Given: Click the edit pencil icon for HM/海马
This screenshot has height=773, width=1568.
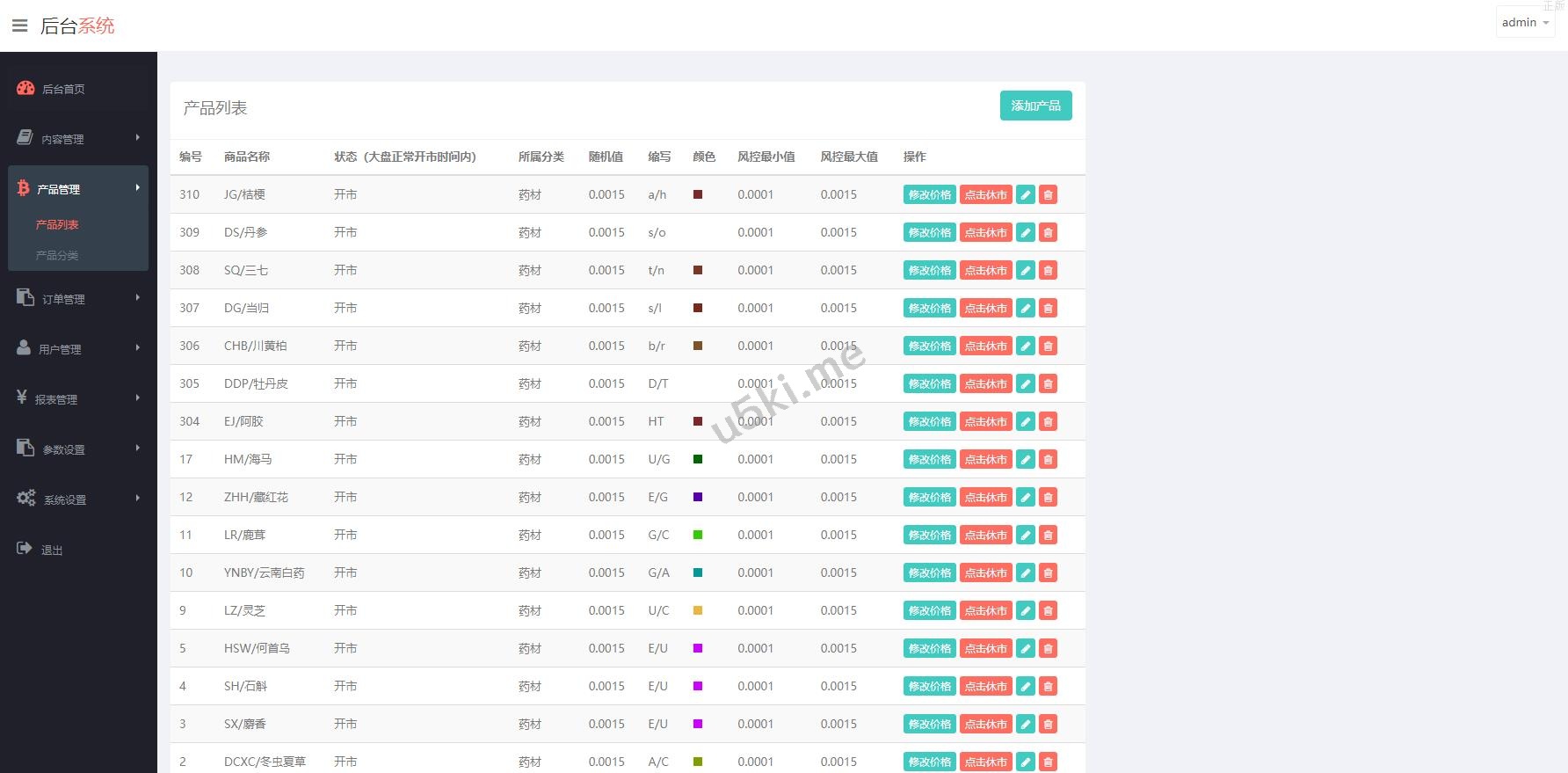Looking at the screenshot, I should point(1025,459).
